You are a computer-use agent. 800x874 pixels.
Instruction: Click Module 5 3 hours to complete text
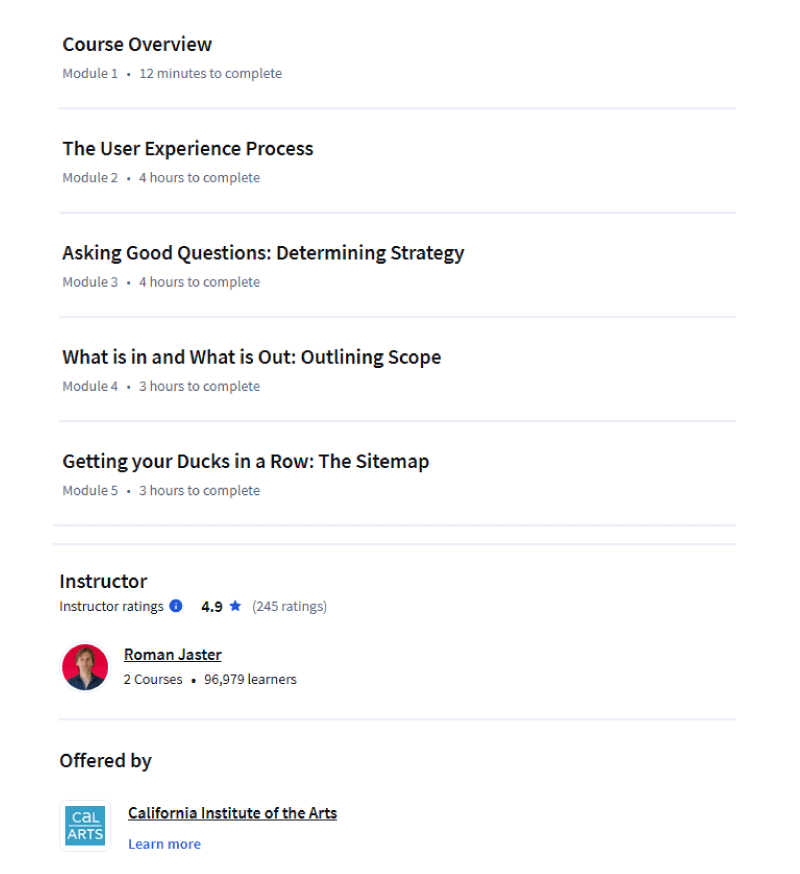tap(161, 491)
